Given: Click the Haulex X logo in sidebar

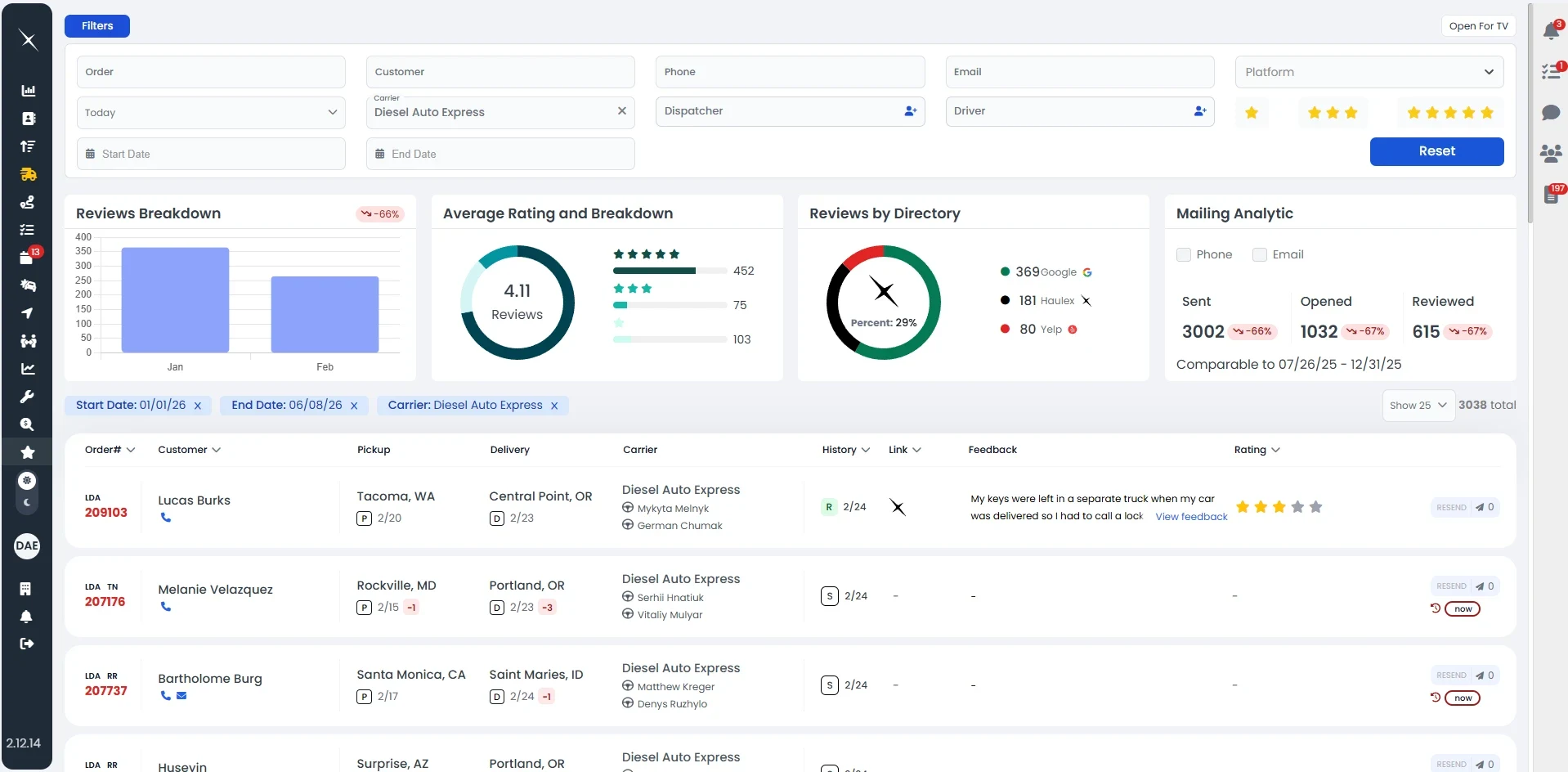Looking at the screenshot, I should pos(28,40).
